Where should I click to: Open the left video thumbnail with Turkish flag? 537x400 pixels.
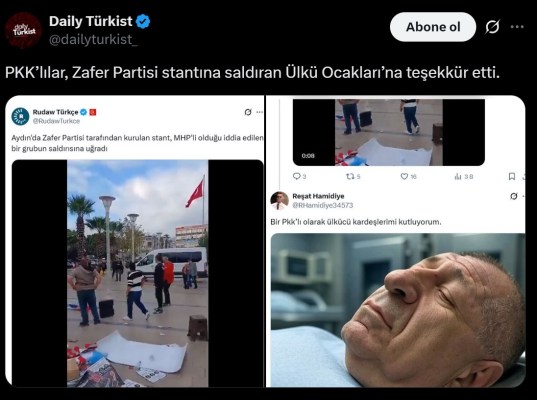[x=137, y=273]
